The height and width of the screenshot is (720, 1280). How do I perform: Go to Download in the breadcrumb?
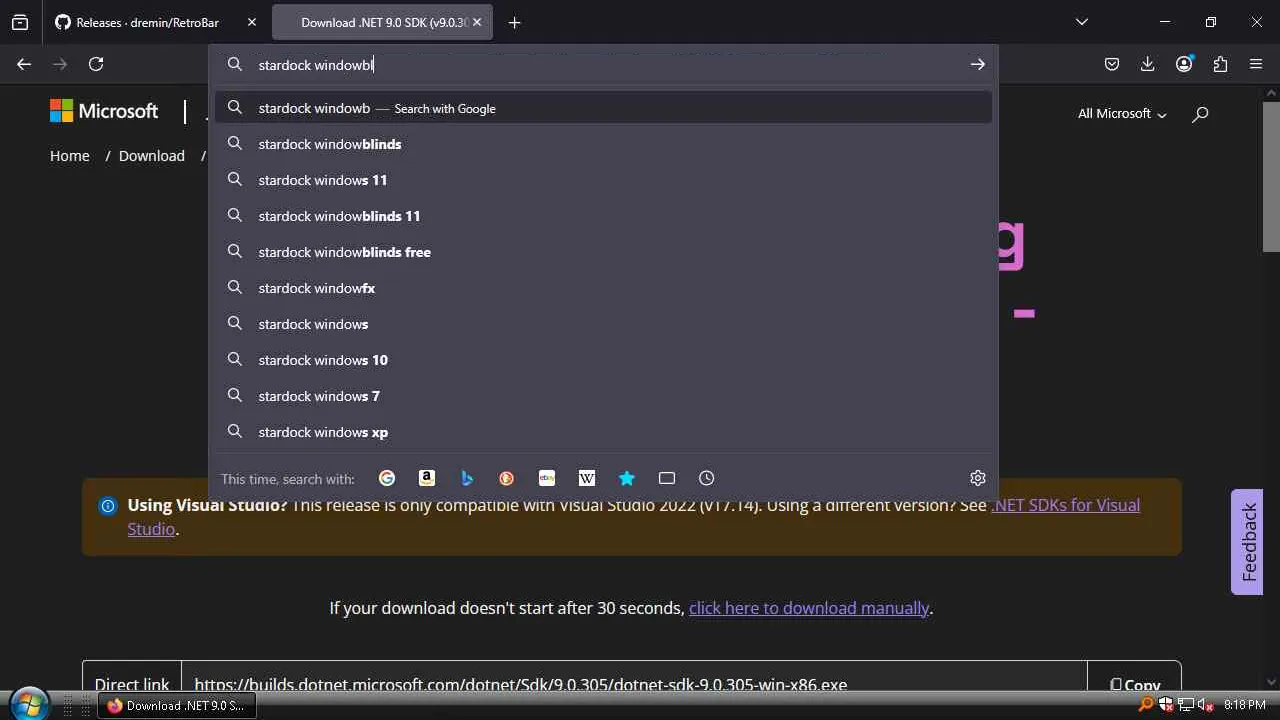pyautogui.click(x=152, y=156)
